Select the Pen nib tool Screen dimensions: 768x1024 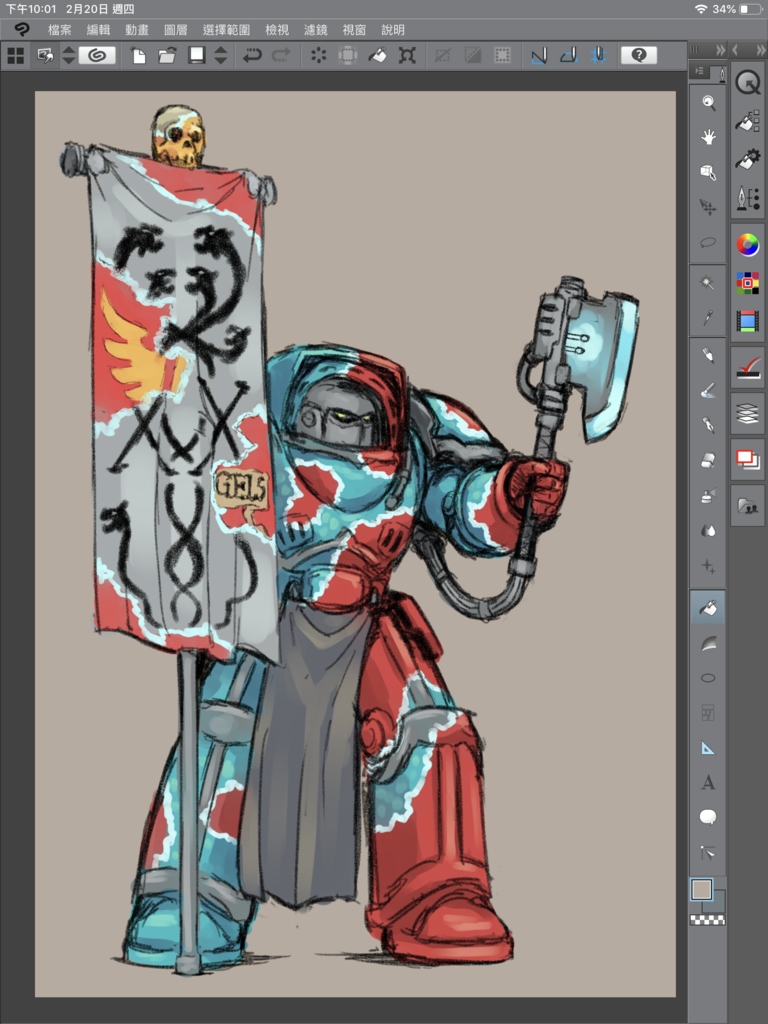point(708,426)
